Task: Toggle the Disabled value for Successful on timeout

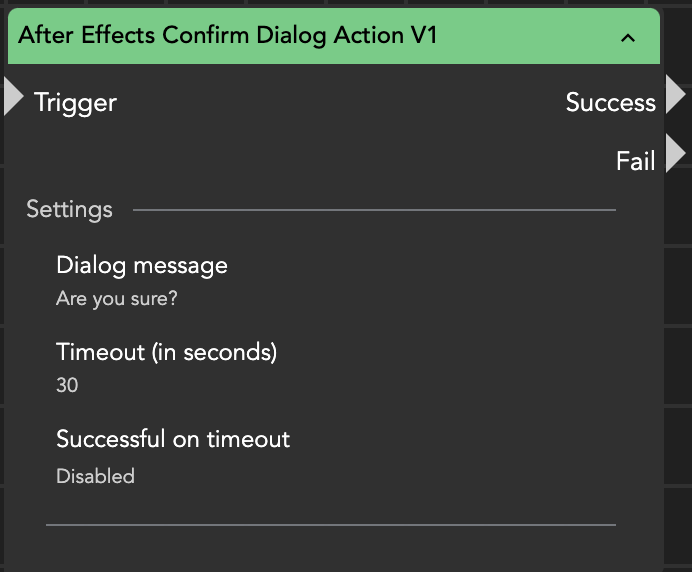Action: click(x=95, y=476)
